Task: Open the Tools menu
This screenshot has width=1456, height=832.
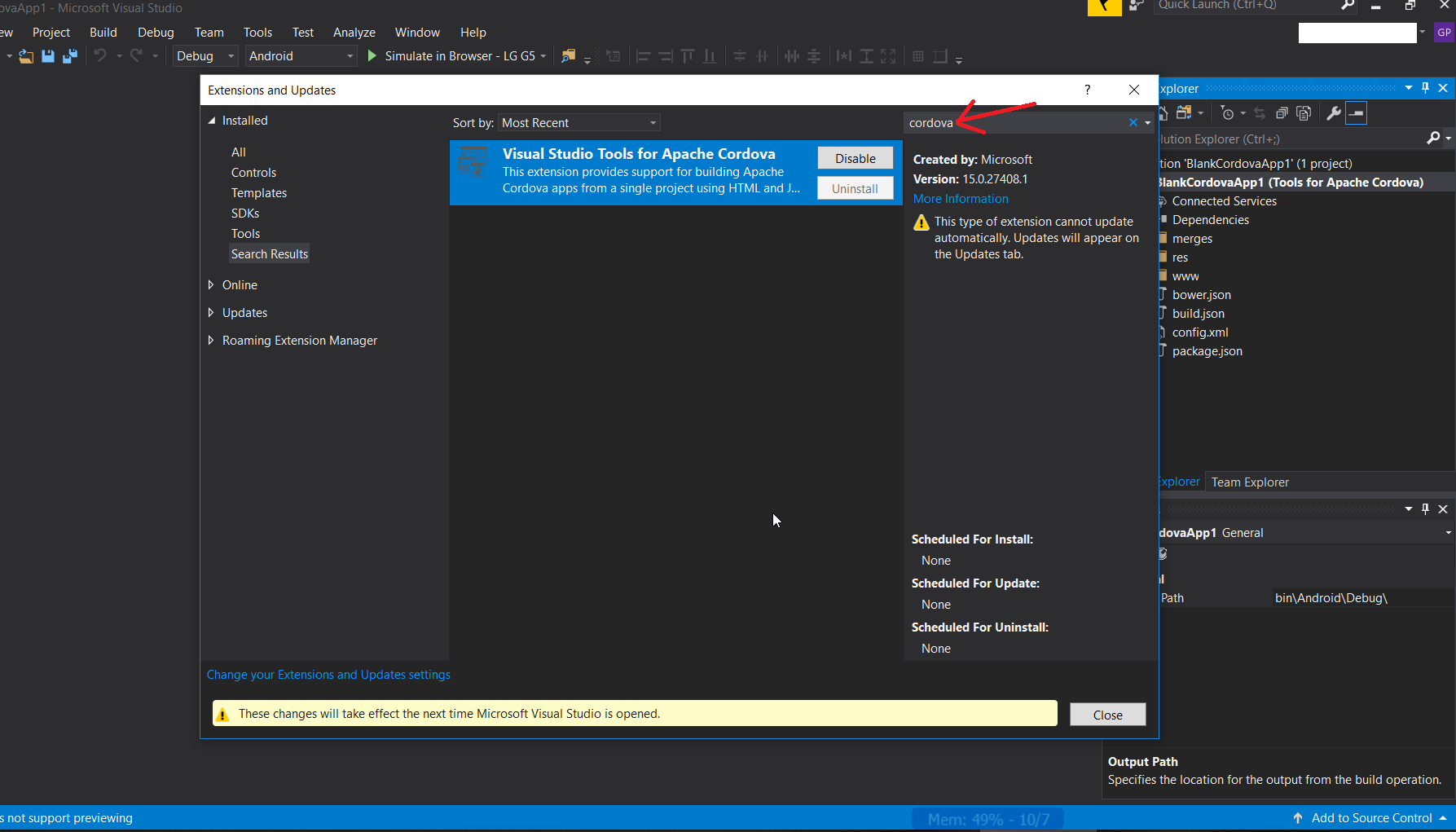Action: [257, 33]
